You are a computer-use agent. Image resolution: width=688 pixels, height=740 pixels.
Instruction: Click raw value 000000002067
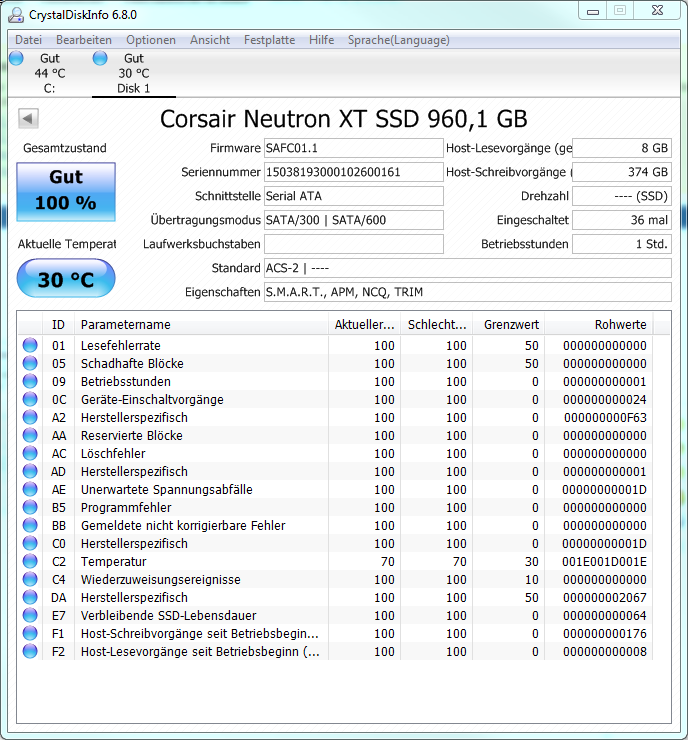tap(604, 597)
